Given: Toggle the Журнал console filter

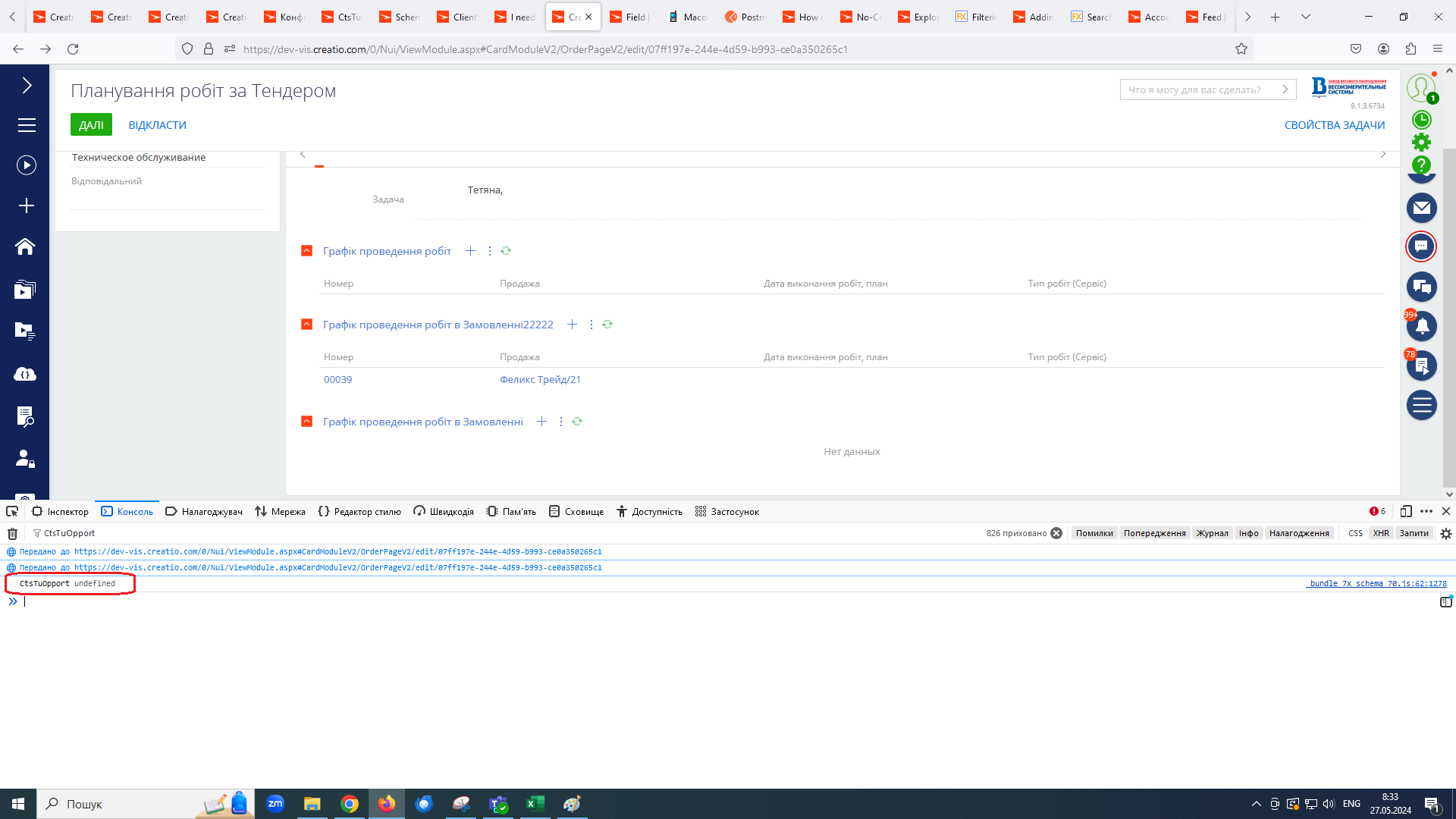Looking at the screenshot, I should coord(1212,533).
